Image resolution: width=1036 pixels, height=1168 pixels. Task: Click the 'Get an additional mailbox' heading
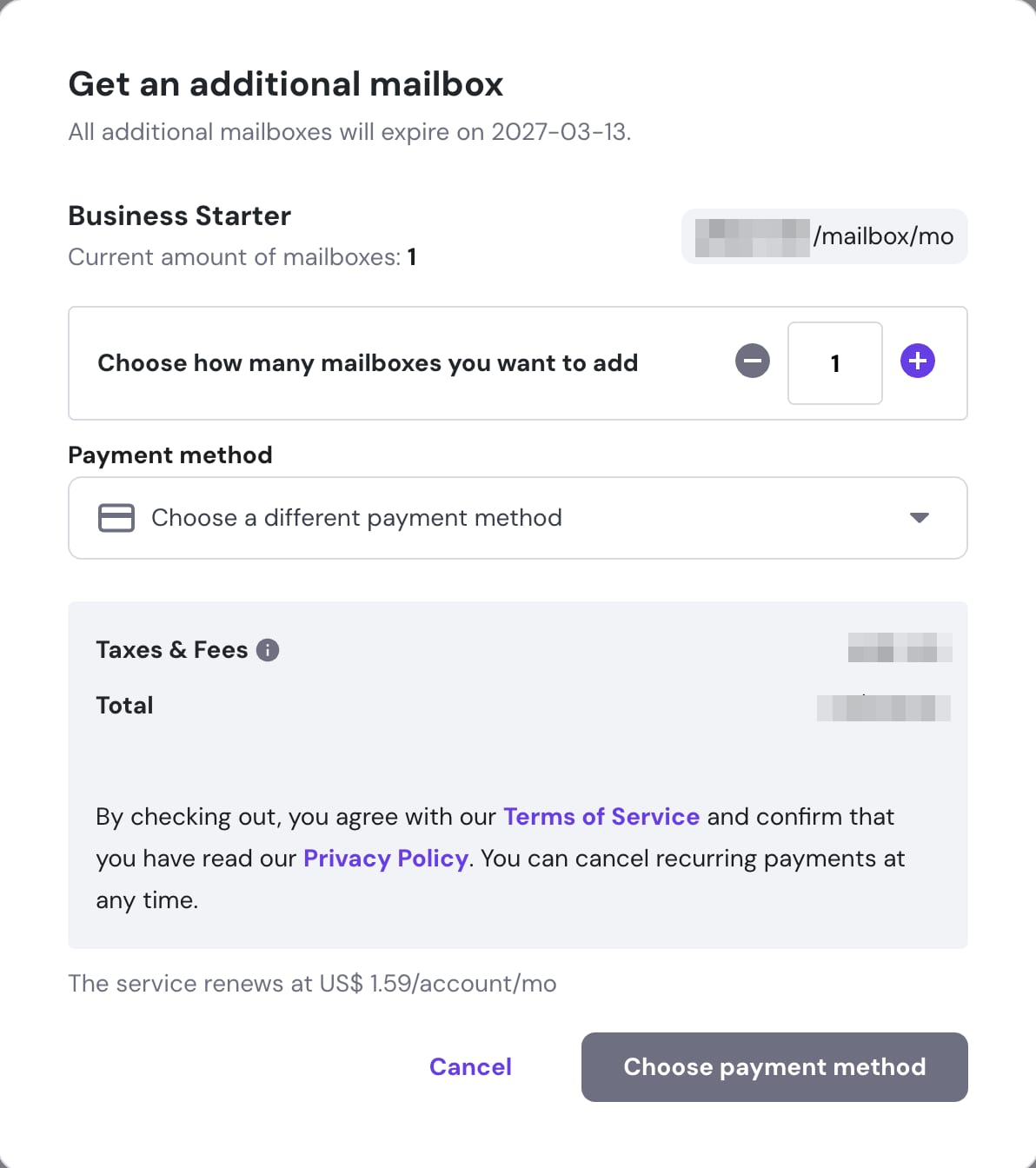click(286, 84)
